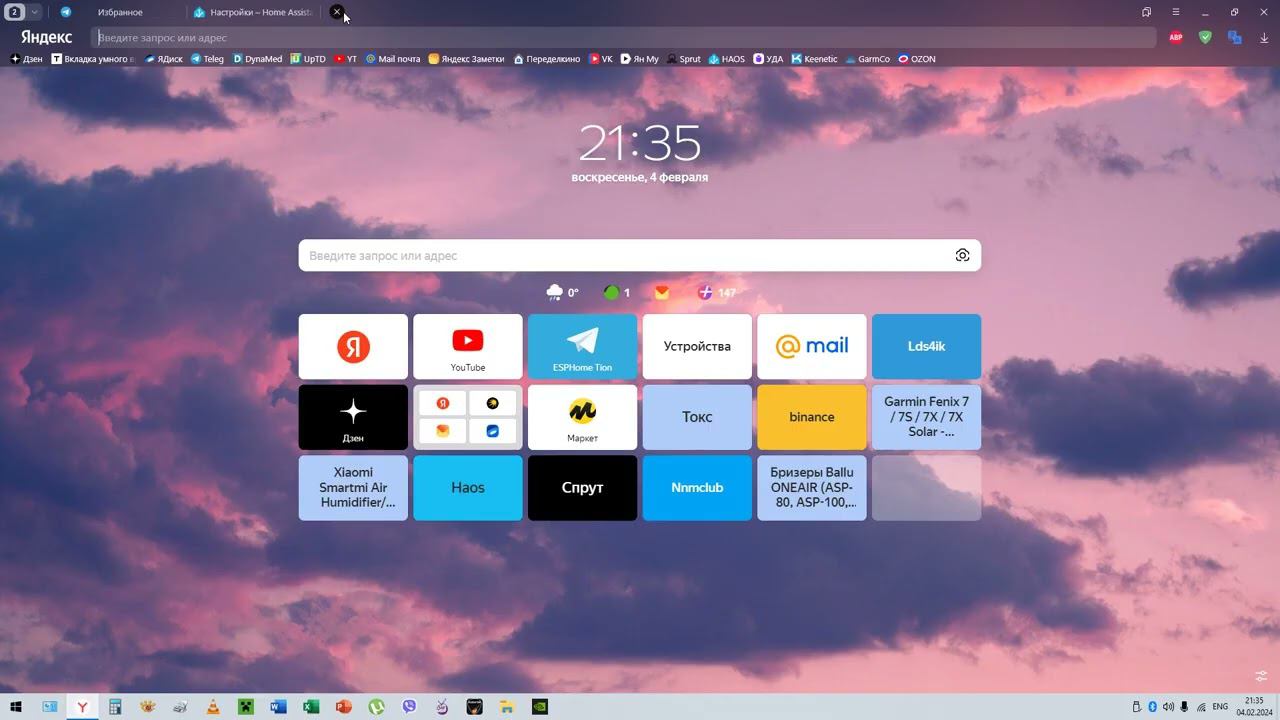Image resolution: width=1280 pixels, height=720 pixels.
Task: Click the Bluetooth tray icon
Action: point(1152,707)
